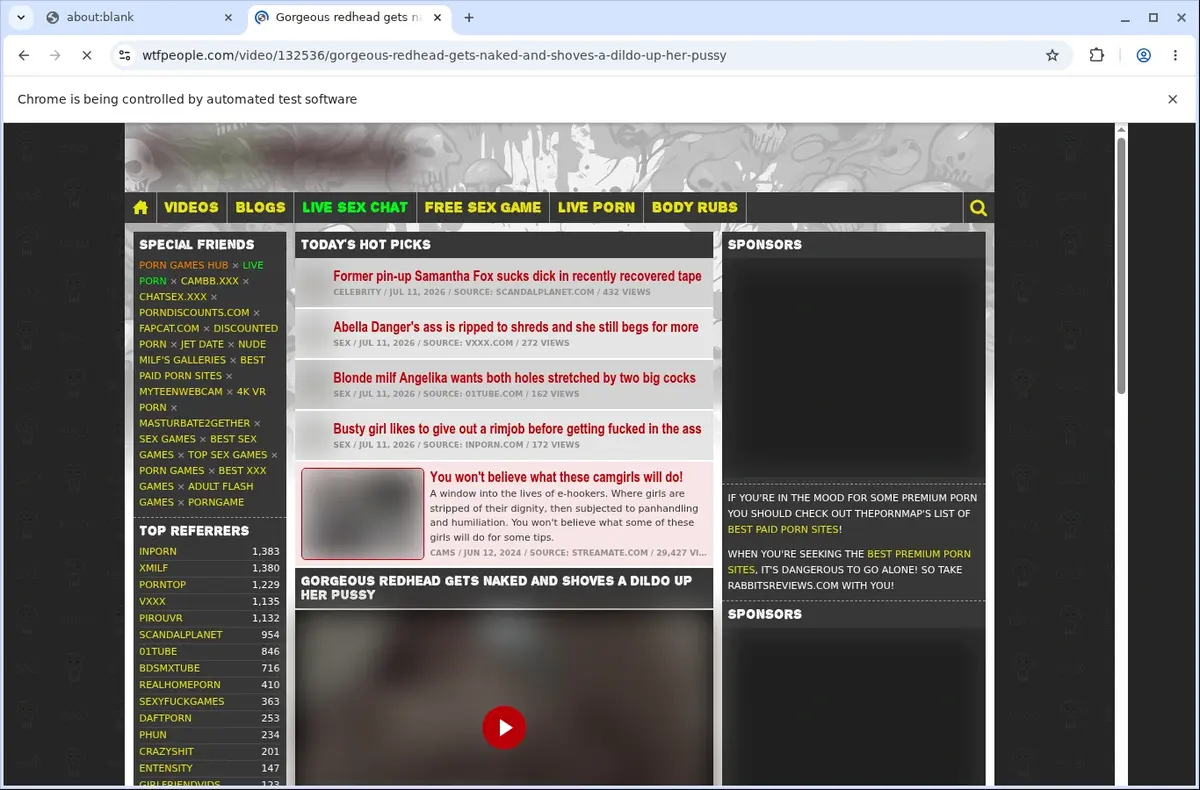The height and width of the screenshot is (790, 1200).
Task: Open the Abella Danger hot pick headline
Action: click(x=516, y=327)
